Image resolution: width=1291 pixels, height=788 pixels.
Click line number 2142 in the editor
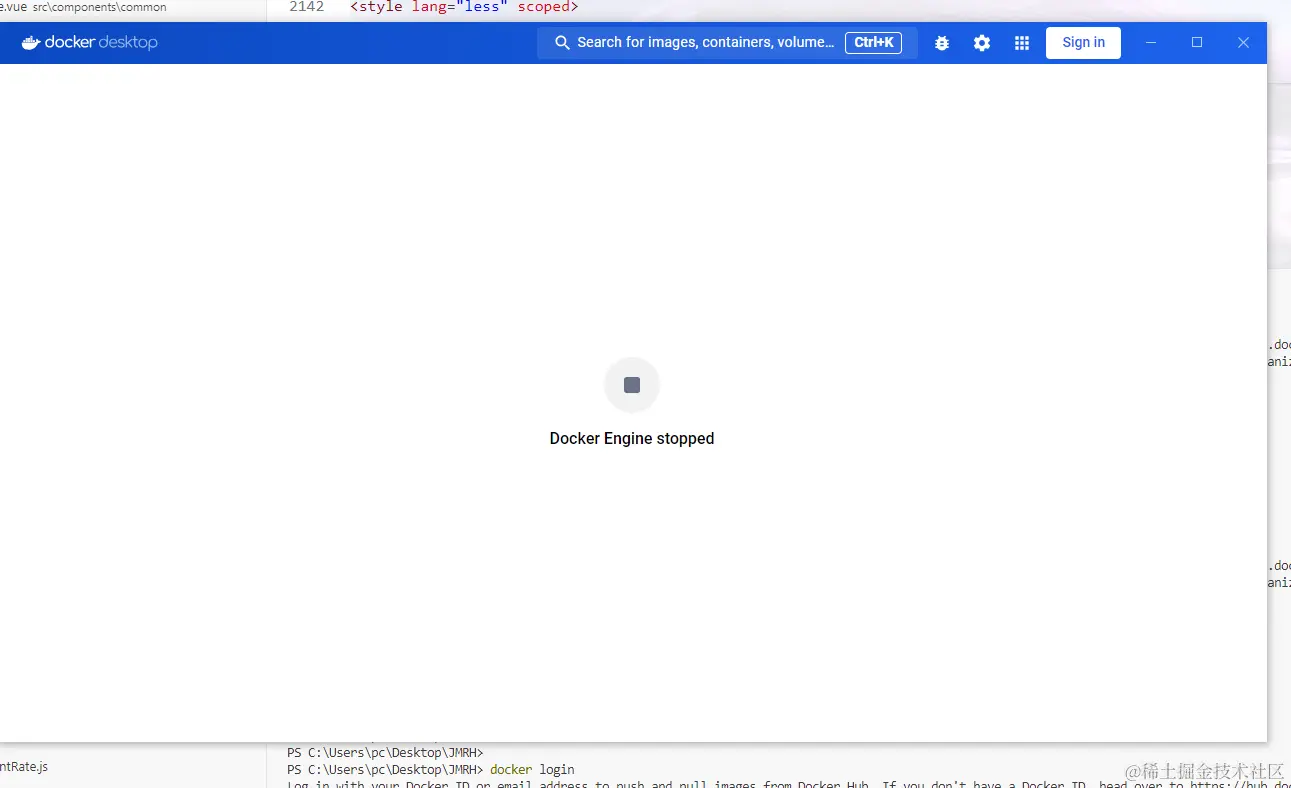307,7
